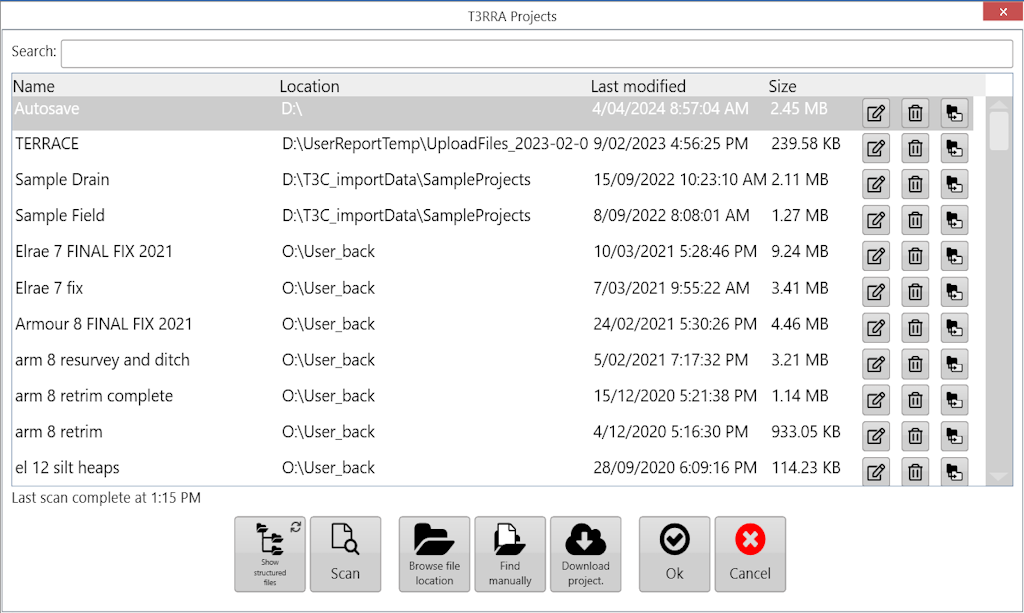This screenshot has height=613, width=1024.
Task: Edit the Elrae 7 fix project
Action: click(876, 292)
